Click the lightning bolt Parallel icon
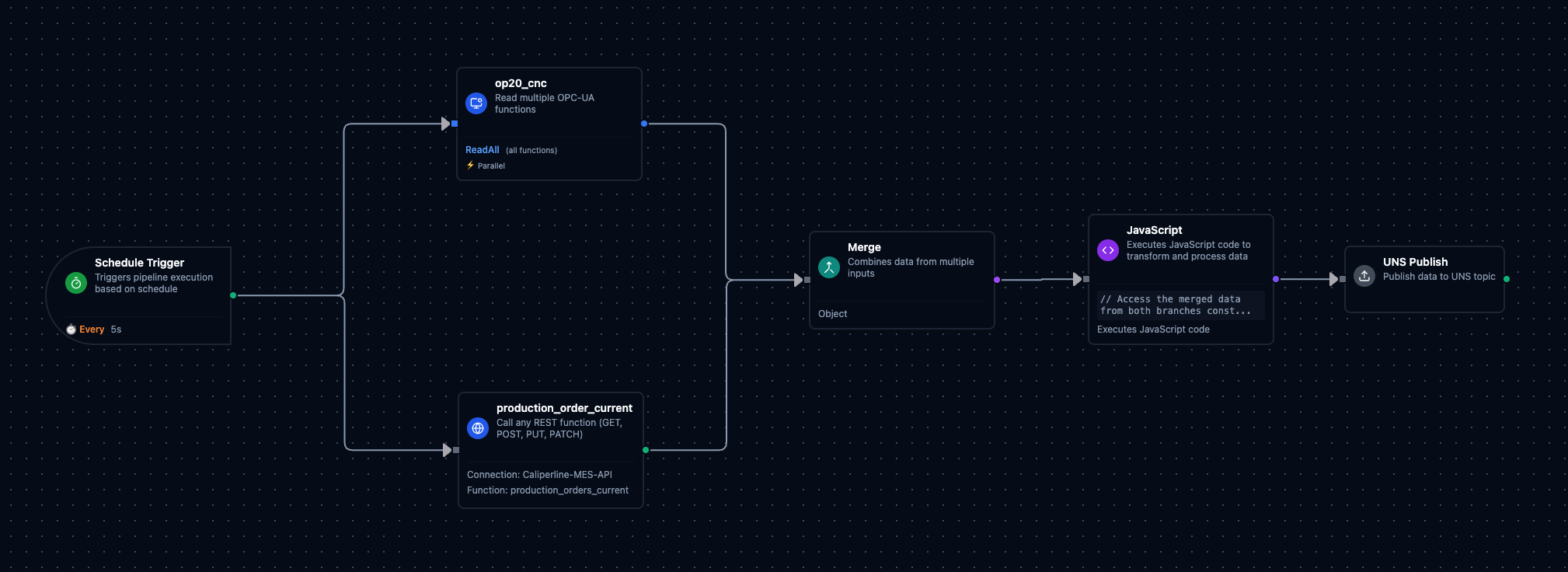The height and width of the screenshot is (572, 1568). (470, 166)
